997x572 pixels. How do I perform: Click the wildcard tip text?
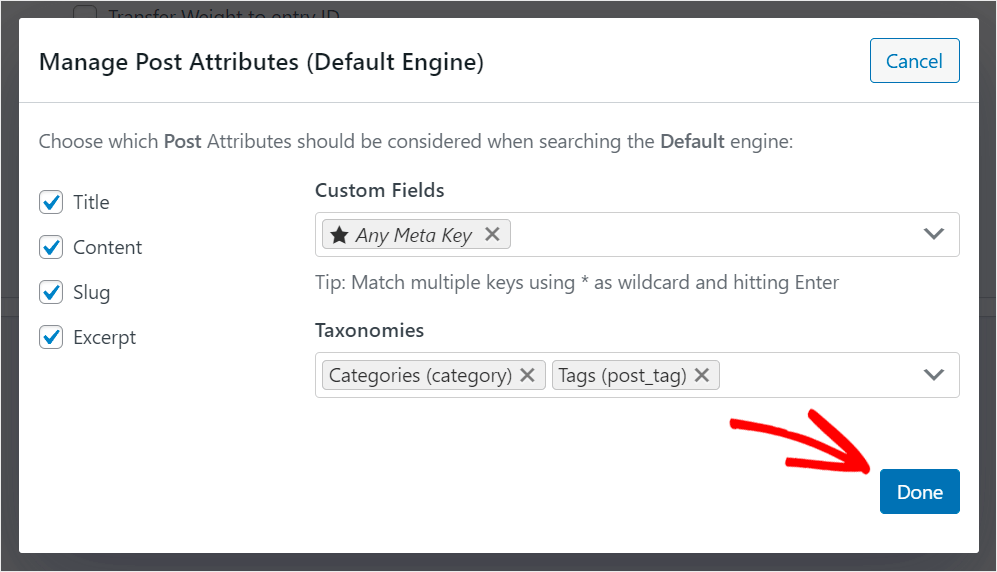[577, 282]
